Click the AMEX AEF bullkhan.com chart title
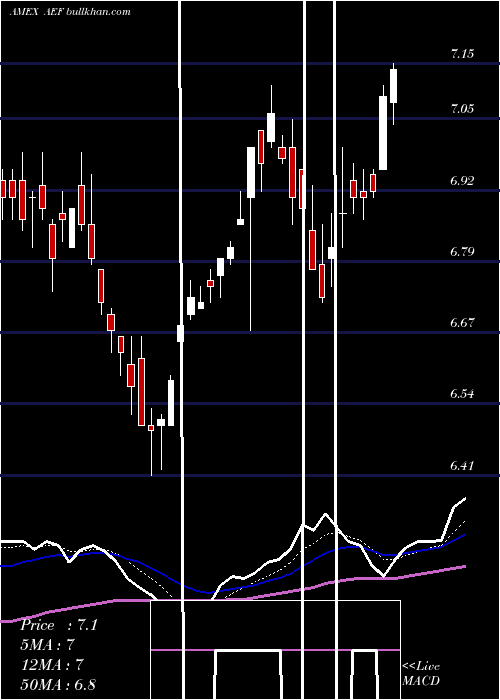 point(70,12)
